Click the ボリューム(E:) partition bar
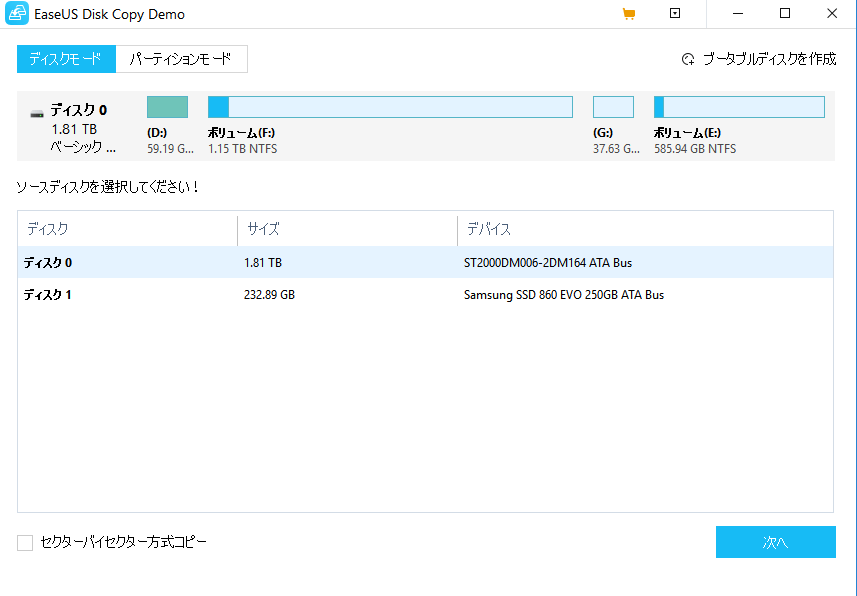Viewport: 857px width, 596px height. coord(739,107)
